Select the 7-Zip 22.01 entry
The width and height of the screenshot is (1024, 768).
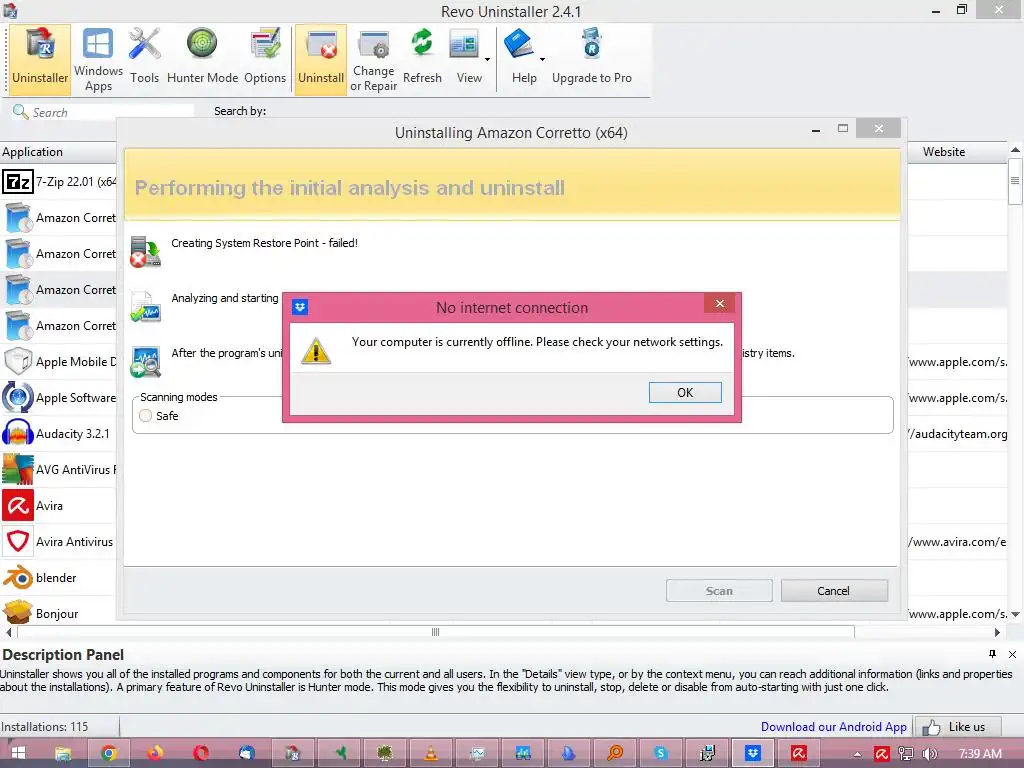(x=59, y=182)
